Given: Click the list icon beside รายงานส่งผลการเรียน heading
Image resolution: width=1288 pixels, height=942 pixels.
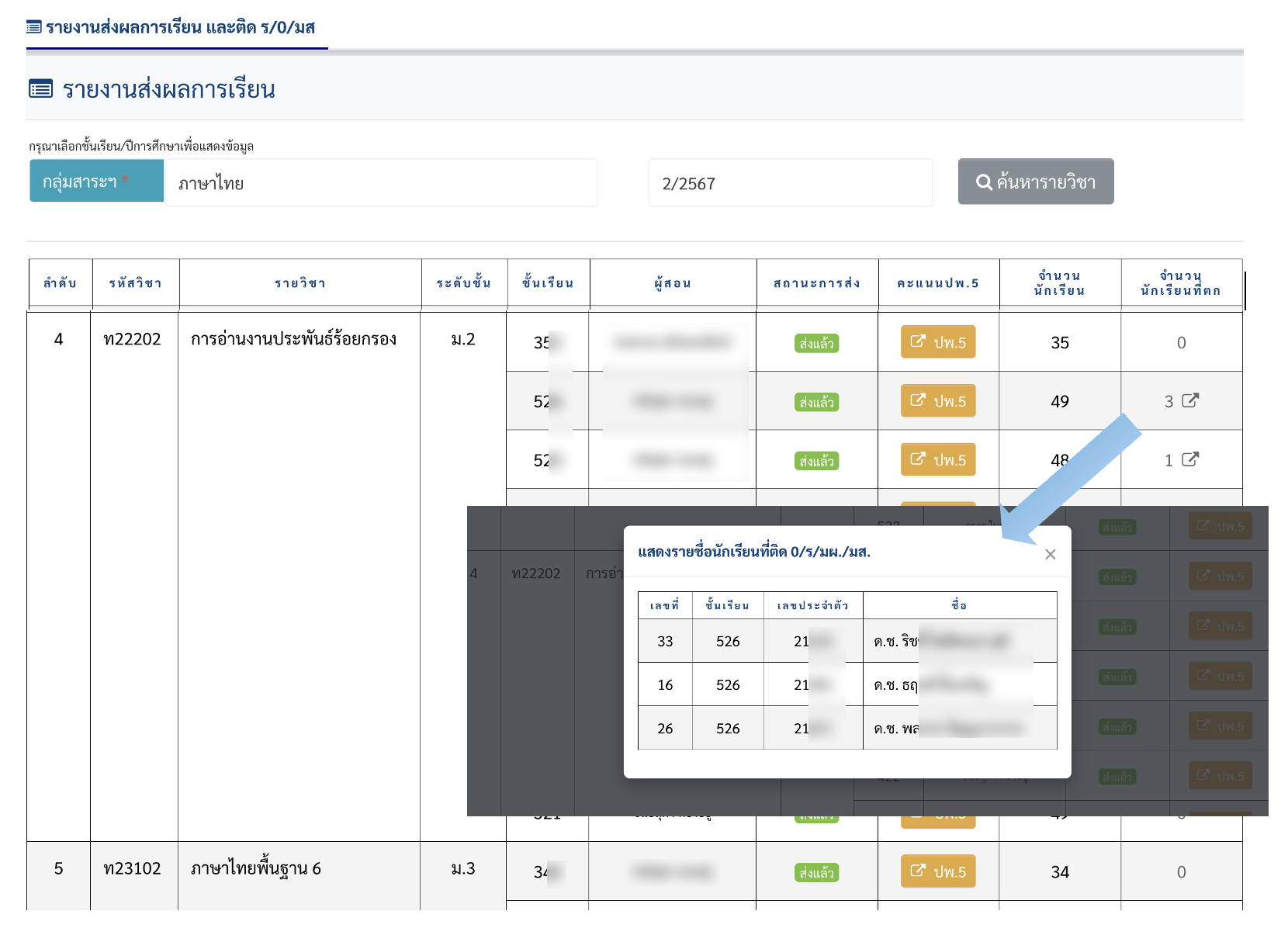Looking at the screenshot, I should [40, 89].
